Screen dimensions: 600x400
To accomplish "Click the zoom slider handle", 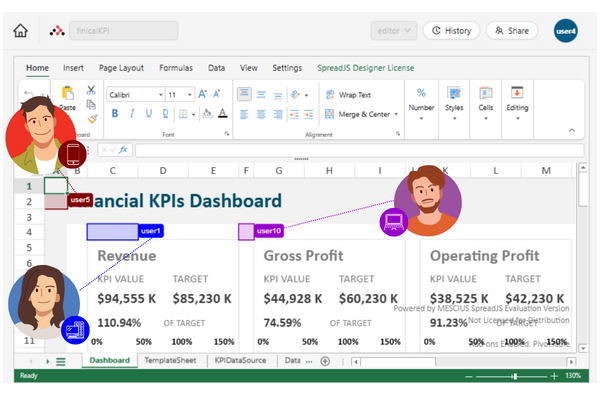I will point(515,376).
